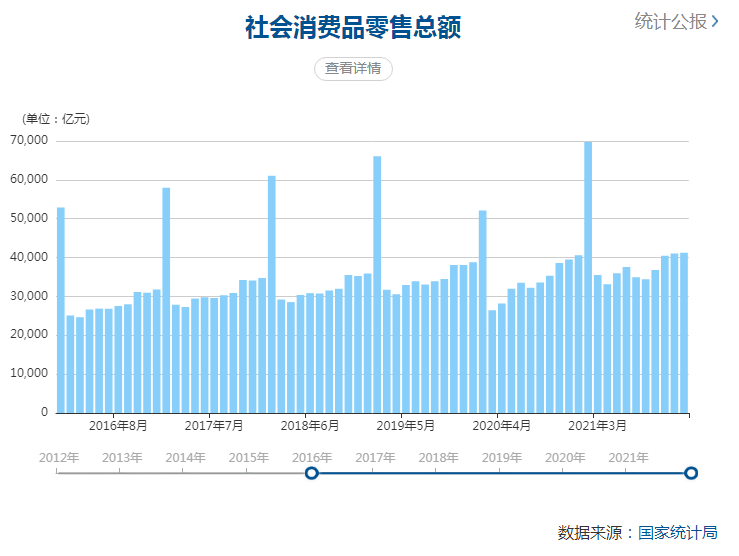Image resolution: width=739 pixels, height=556 pixels.
Task: Select 2021年 on the year timeline
Action: point(628,458)
